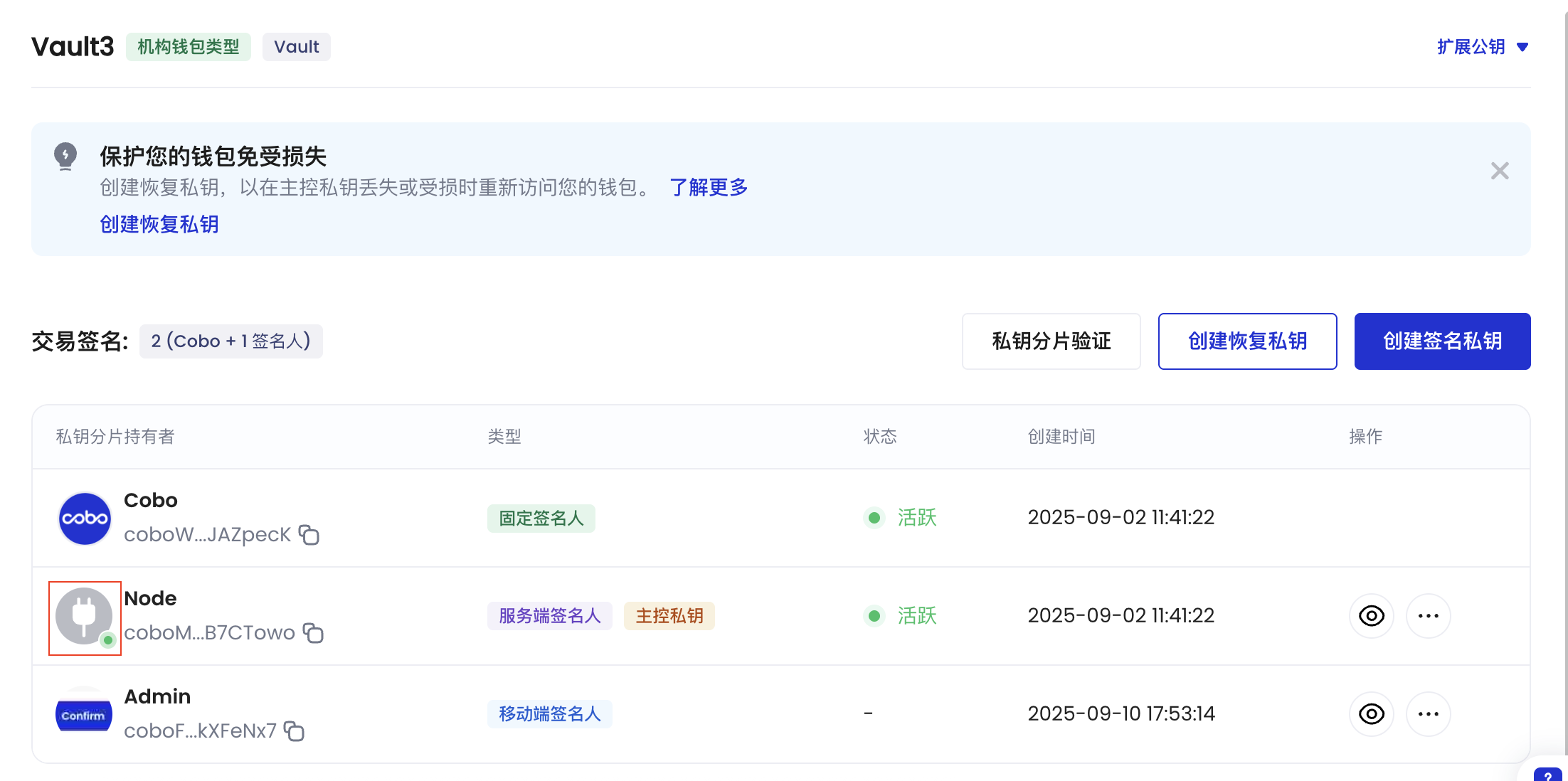Click the 创建签名私钥 button
Viewport: 1568px width, 781px height.
pos(1443,341)
